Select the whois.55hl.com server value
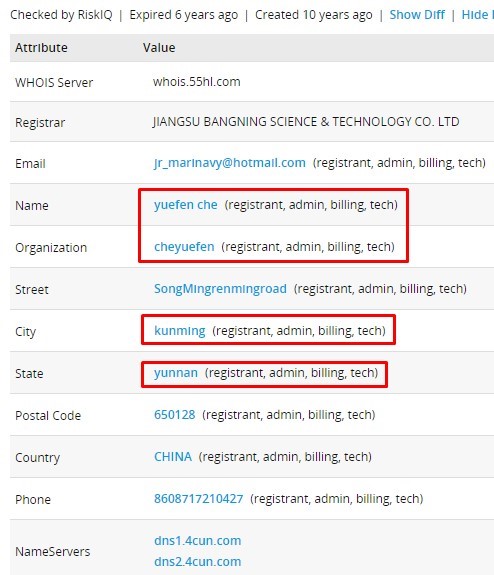This screenshot has width=494, height=575. pyautogui.click(x=197, y=82)
